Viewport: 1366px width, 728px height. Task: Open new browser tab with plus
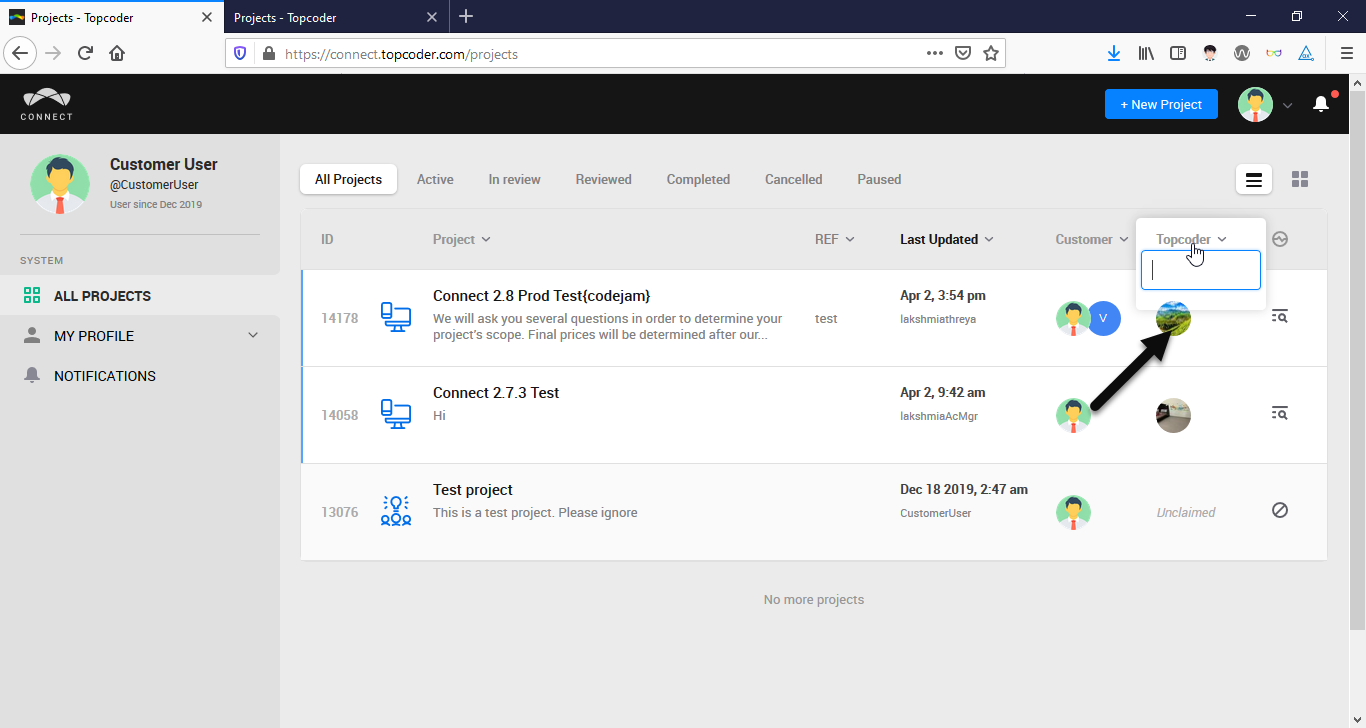[465, 17]
